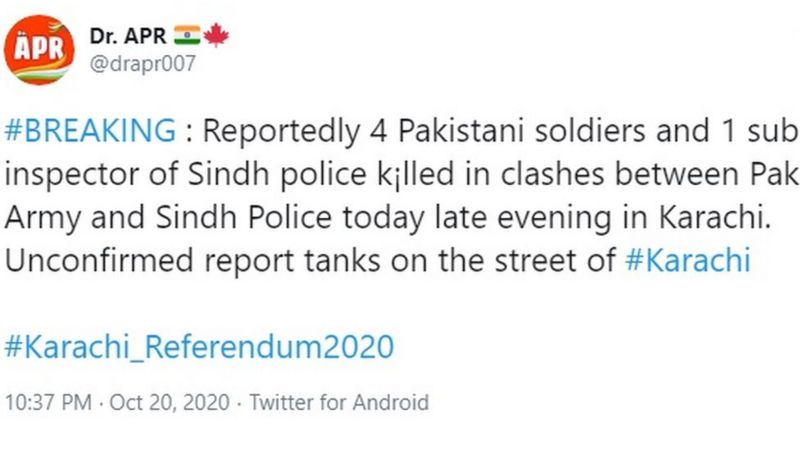Open the #BREAKING hashtag

(90, 130)
